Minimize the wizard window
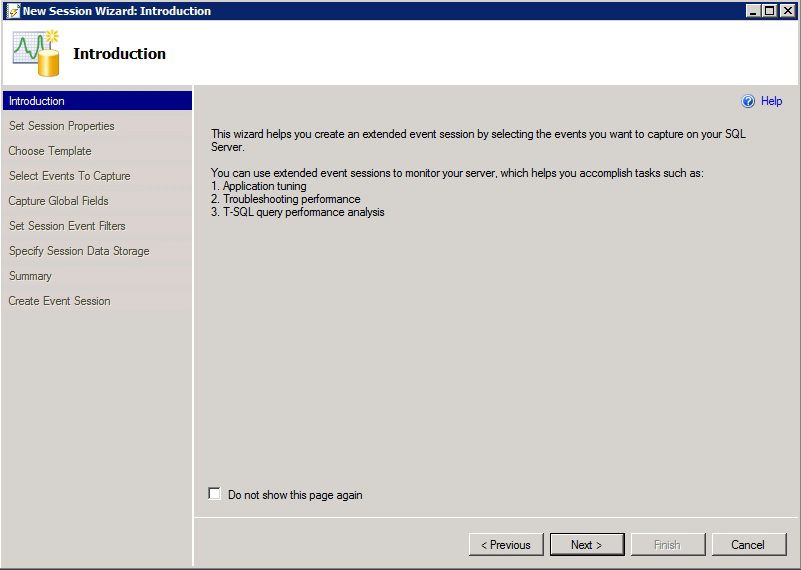The width and height of the screenshot is (801, 570). pyautogui.click(x=752, y=11)
